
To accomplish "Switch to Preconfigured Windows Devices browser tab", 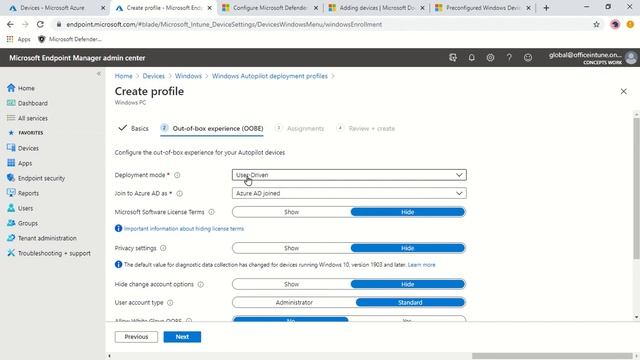I will [483, 8].
